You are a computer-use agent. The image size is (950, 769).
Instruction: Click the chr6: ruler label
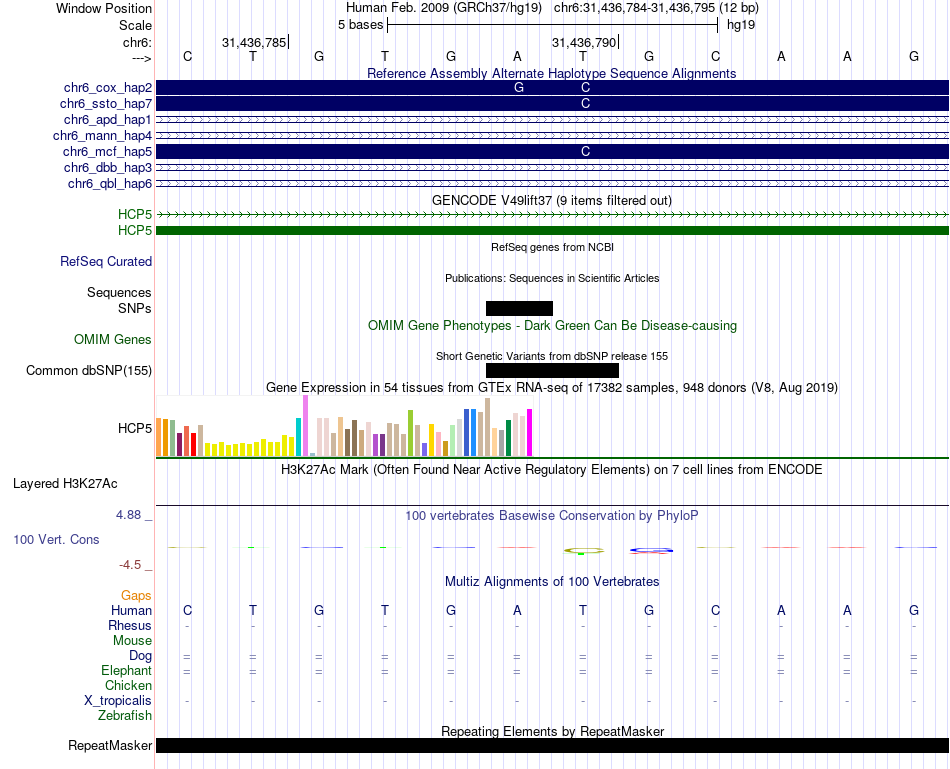[137, 42]
